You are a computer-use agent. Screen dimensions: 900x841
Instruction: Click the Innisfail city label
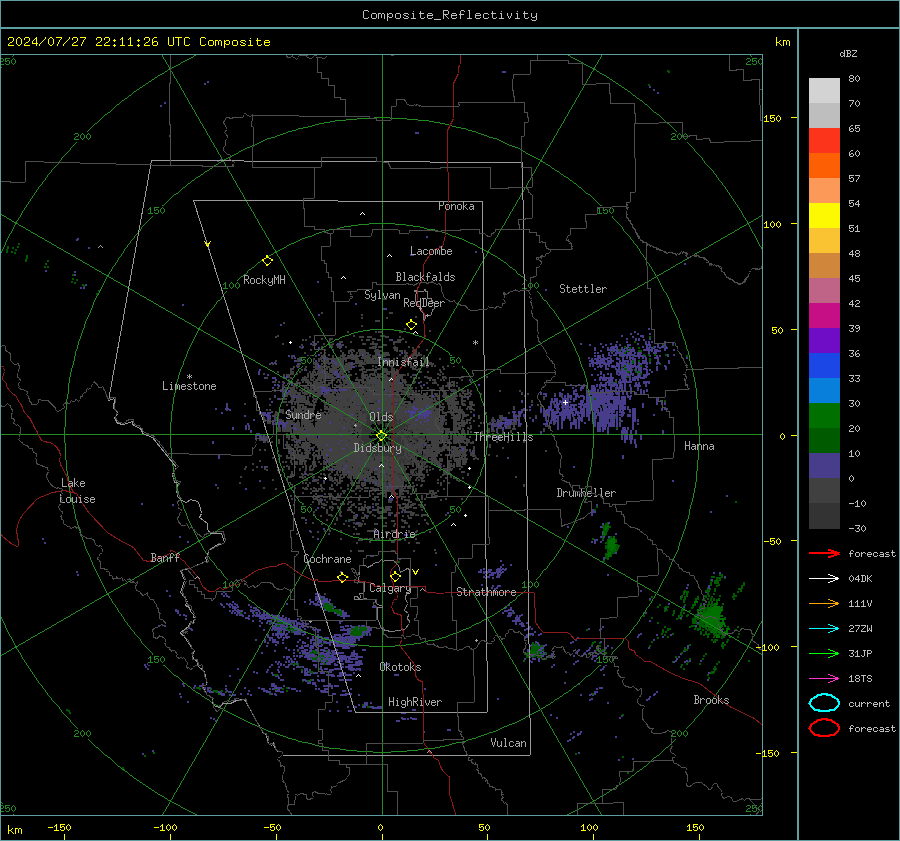point(404,362)
